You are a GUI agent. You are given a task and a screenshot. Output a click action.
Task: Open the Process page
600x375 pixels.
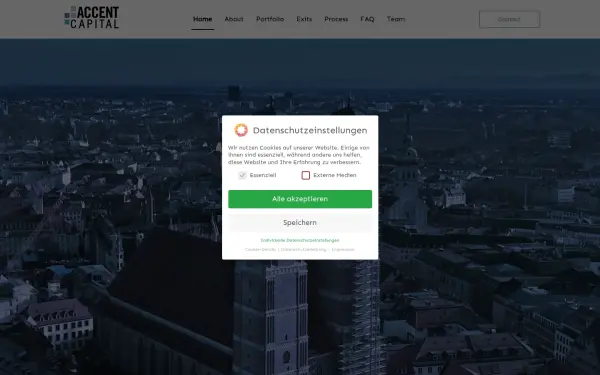point(336,19)
